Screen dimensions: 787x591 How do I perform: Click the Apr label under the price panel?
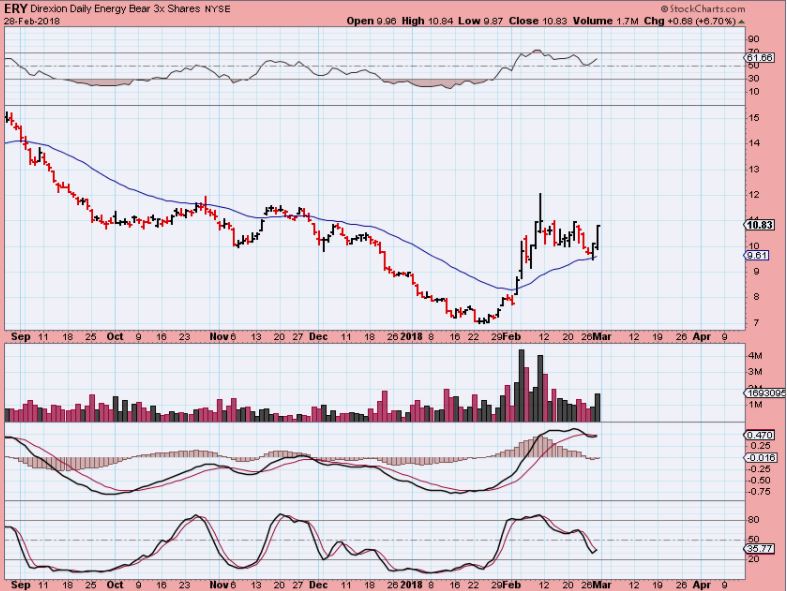[701, 337]
